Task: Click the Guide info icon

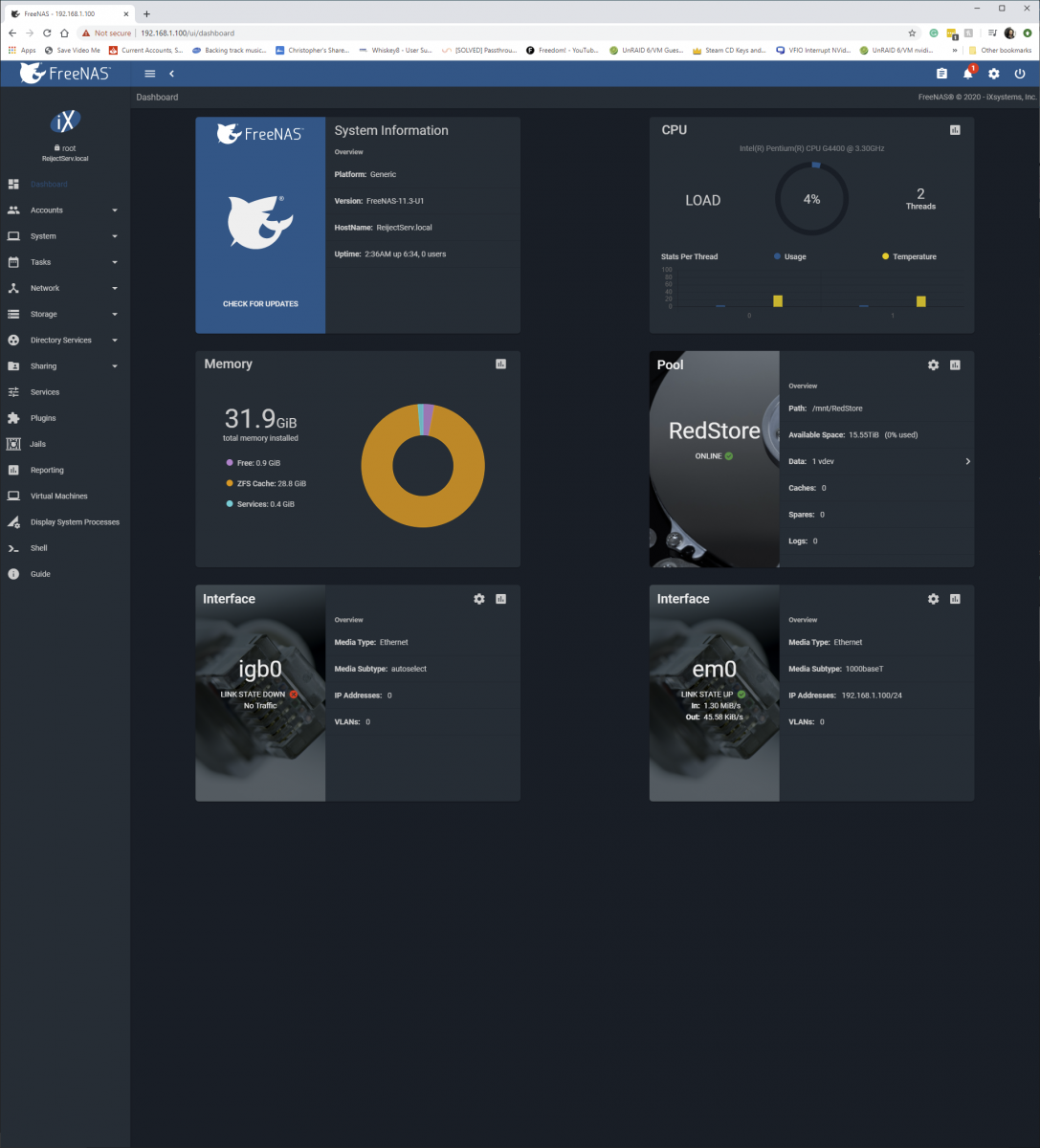Action: point(13,574)
